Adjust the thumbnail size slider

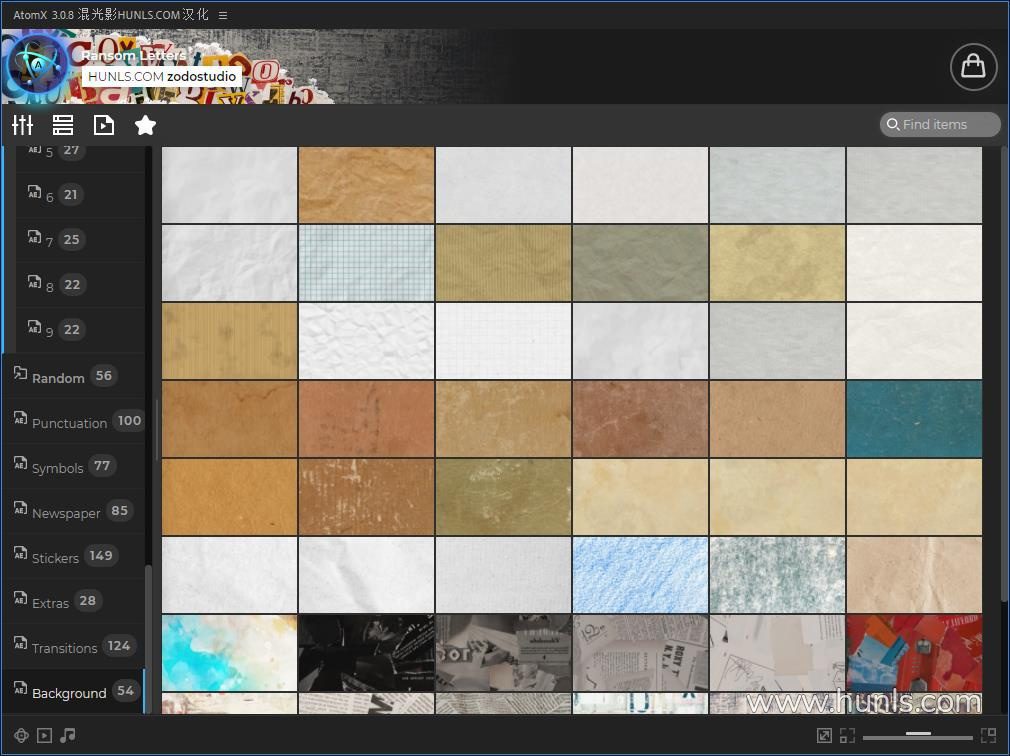coord(918,735)
